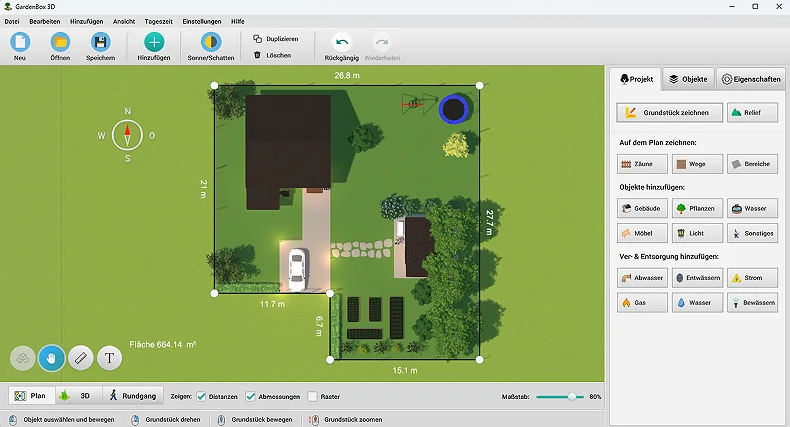Click the 26.8 m dimension label
Screen dimensions: 790x427
click(347, 75)
